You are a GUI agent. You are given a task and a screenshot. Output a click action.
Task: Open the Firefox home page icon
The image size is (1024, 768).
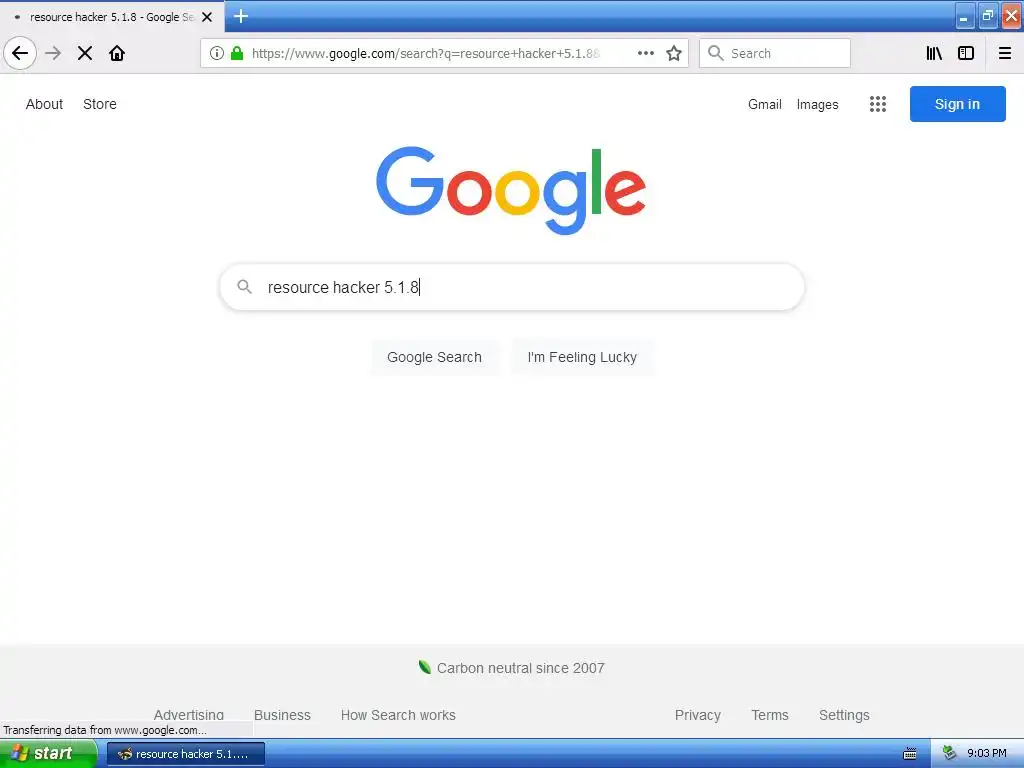tap(117, 53)
